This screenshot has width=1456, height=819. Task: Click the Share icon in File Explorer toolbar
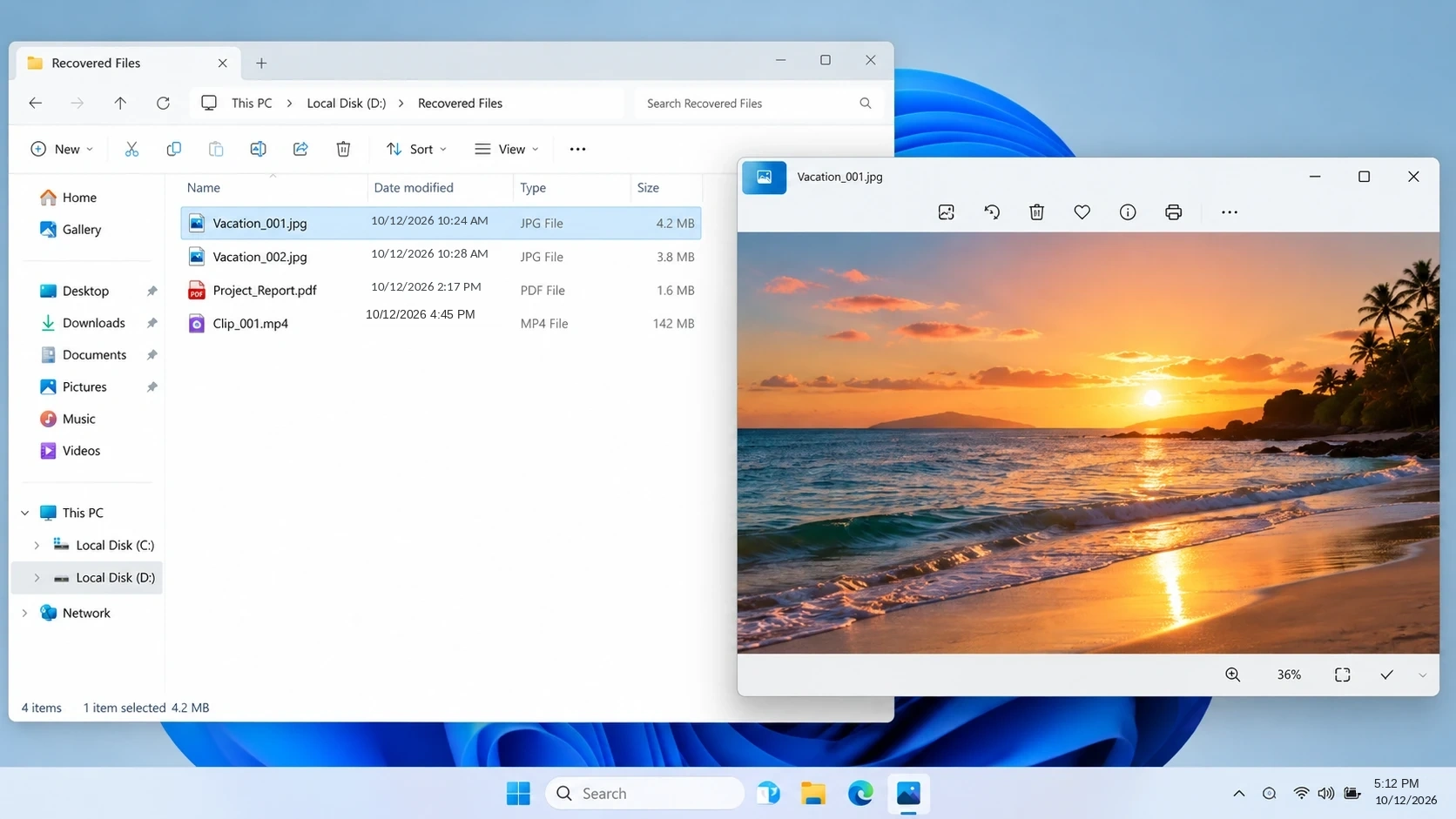(x=300, y=149)
